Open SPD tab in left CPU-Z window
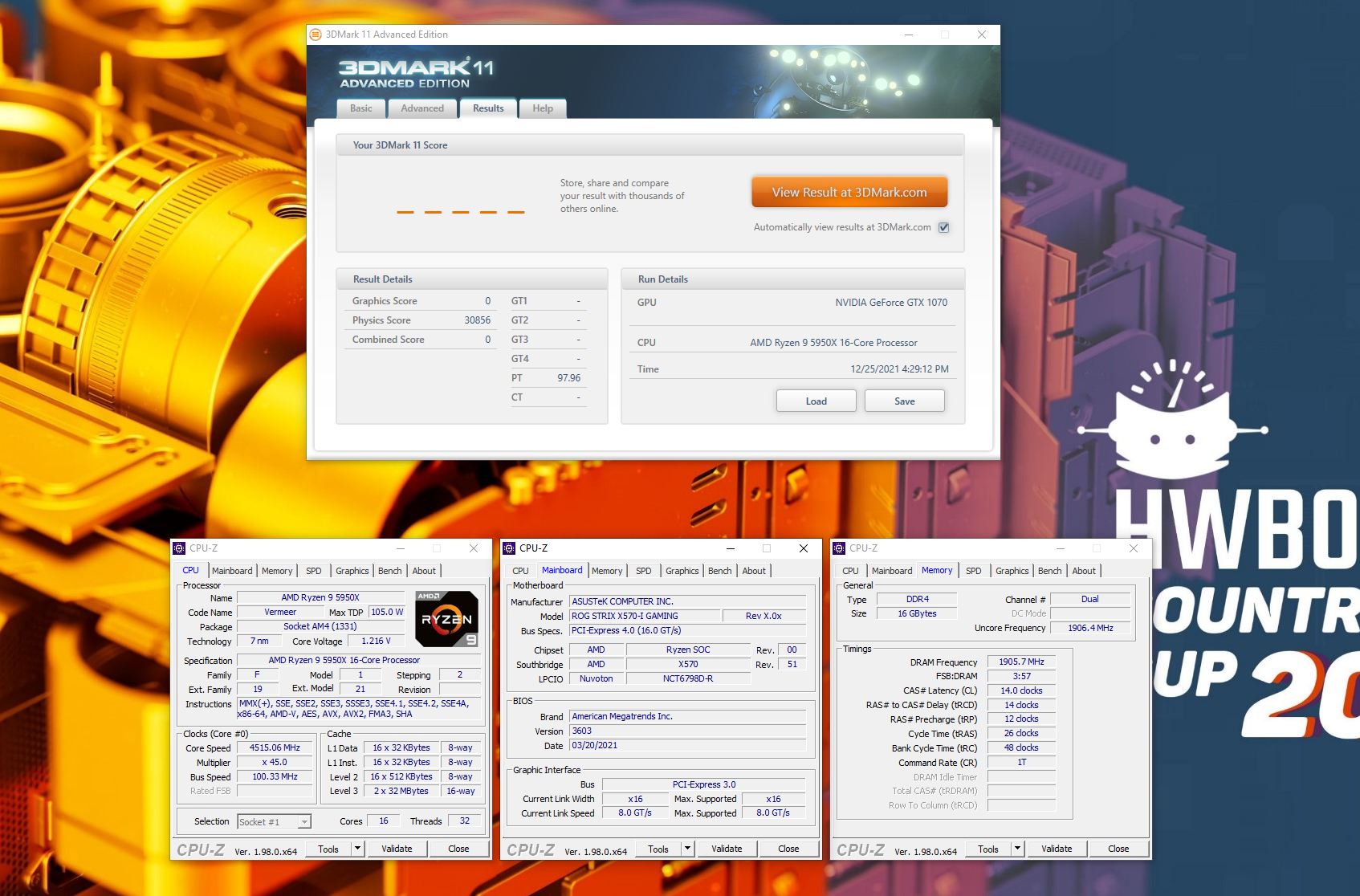 click(314, 571)
